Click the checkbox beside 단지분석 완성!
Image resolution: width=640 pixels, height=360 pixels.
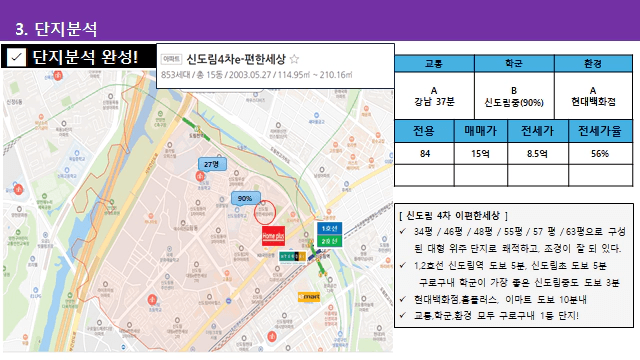(x=16, y=57)
